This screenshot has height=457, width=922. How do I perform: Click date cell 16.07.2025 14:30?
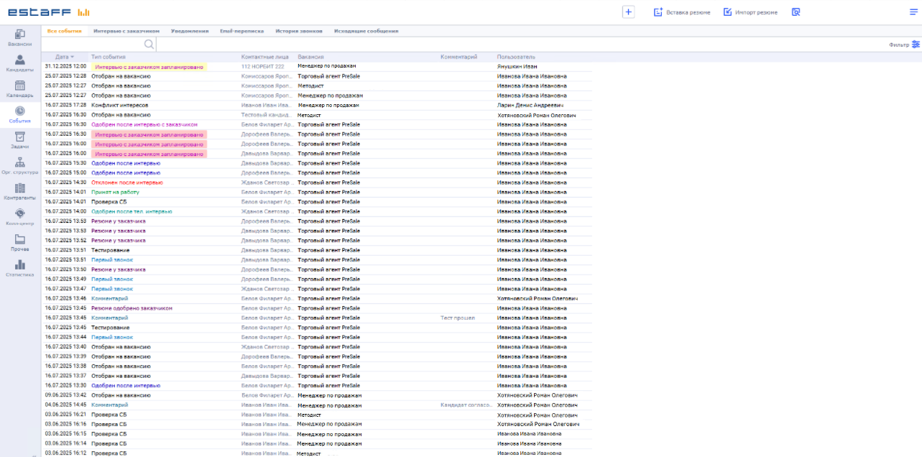66,182
